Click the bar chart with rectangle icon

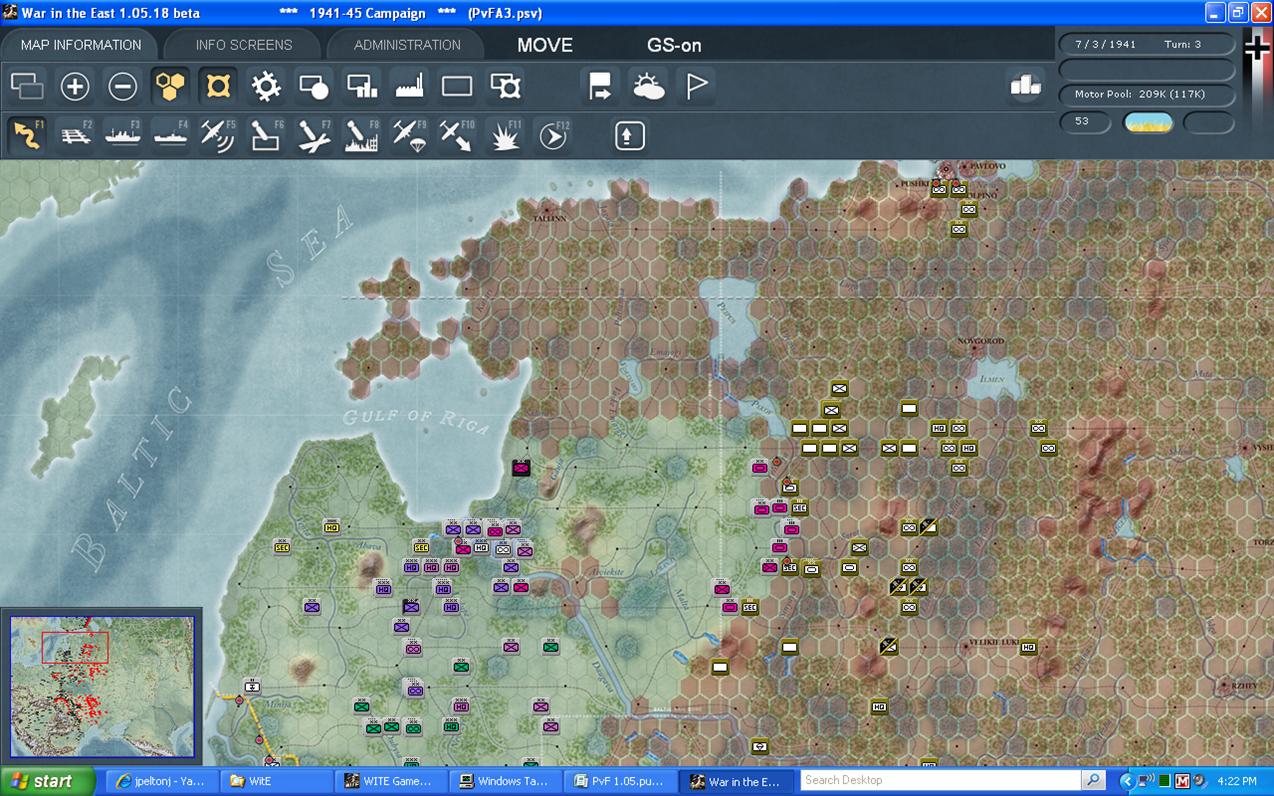362,86
